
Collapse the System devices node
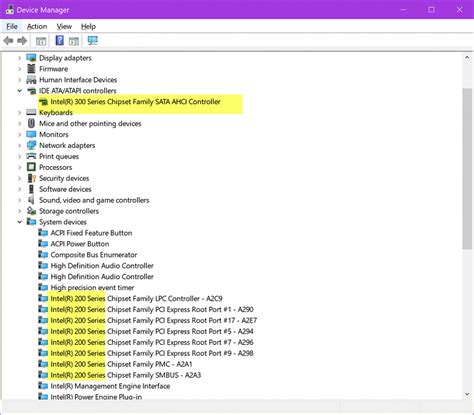pos(20,222)
